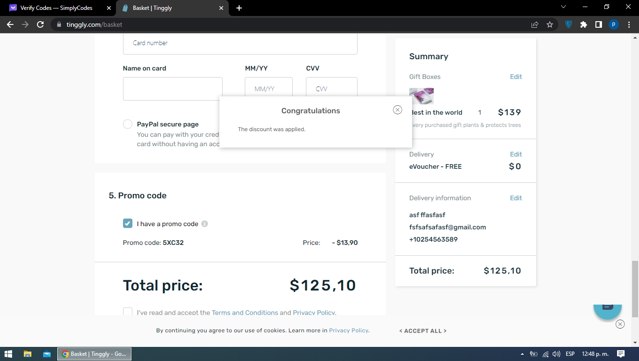
Task: Dismiss the chat bubble with X
Action: coord(620,324)
